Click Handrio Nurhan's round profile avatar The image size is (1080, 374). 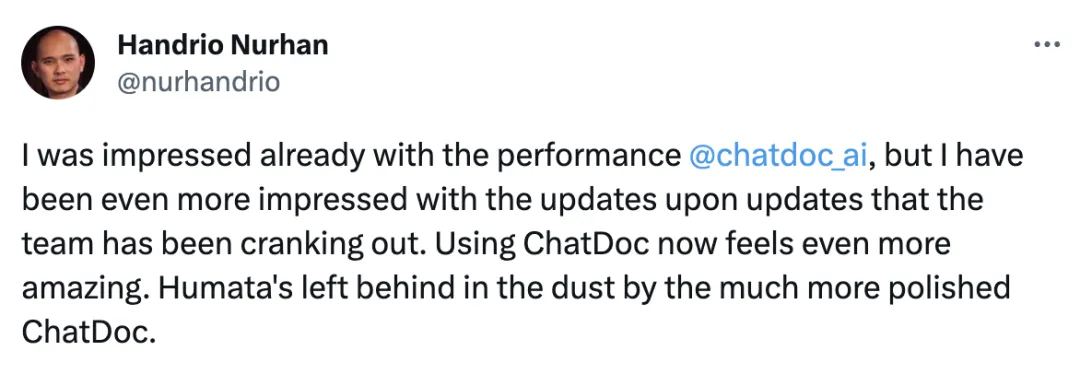coord(58,63)
